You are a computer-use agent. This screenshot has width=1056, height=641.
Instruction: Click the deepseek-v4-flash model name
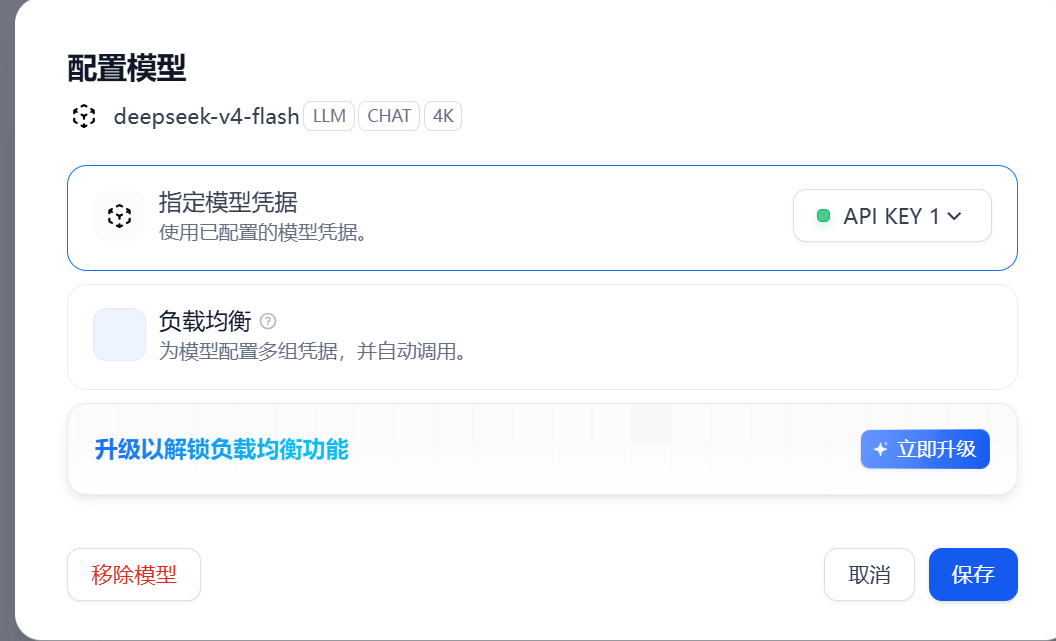click(206, 116)
